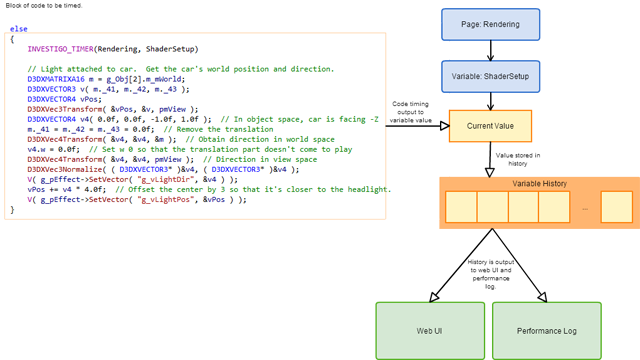Select the Variable History title
Screen dimensions: 640x360
[x=540, y=184]
